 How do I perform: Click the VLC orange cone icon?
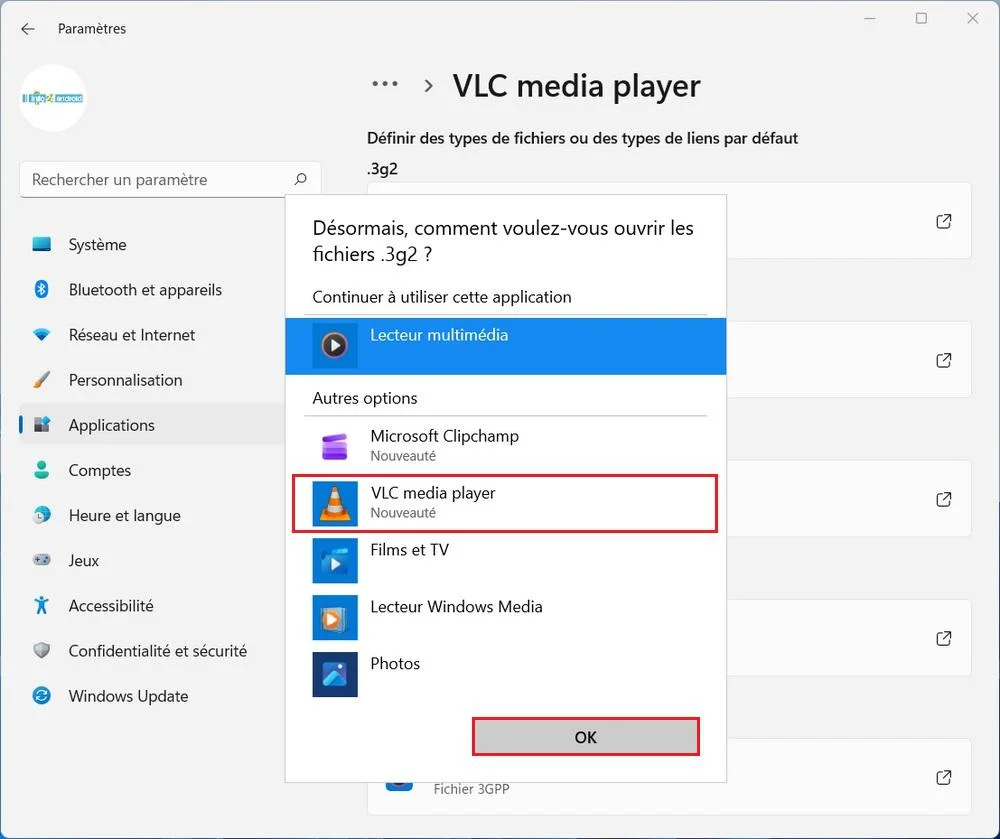pyautogui.click(x=335, y=504)
